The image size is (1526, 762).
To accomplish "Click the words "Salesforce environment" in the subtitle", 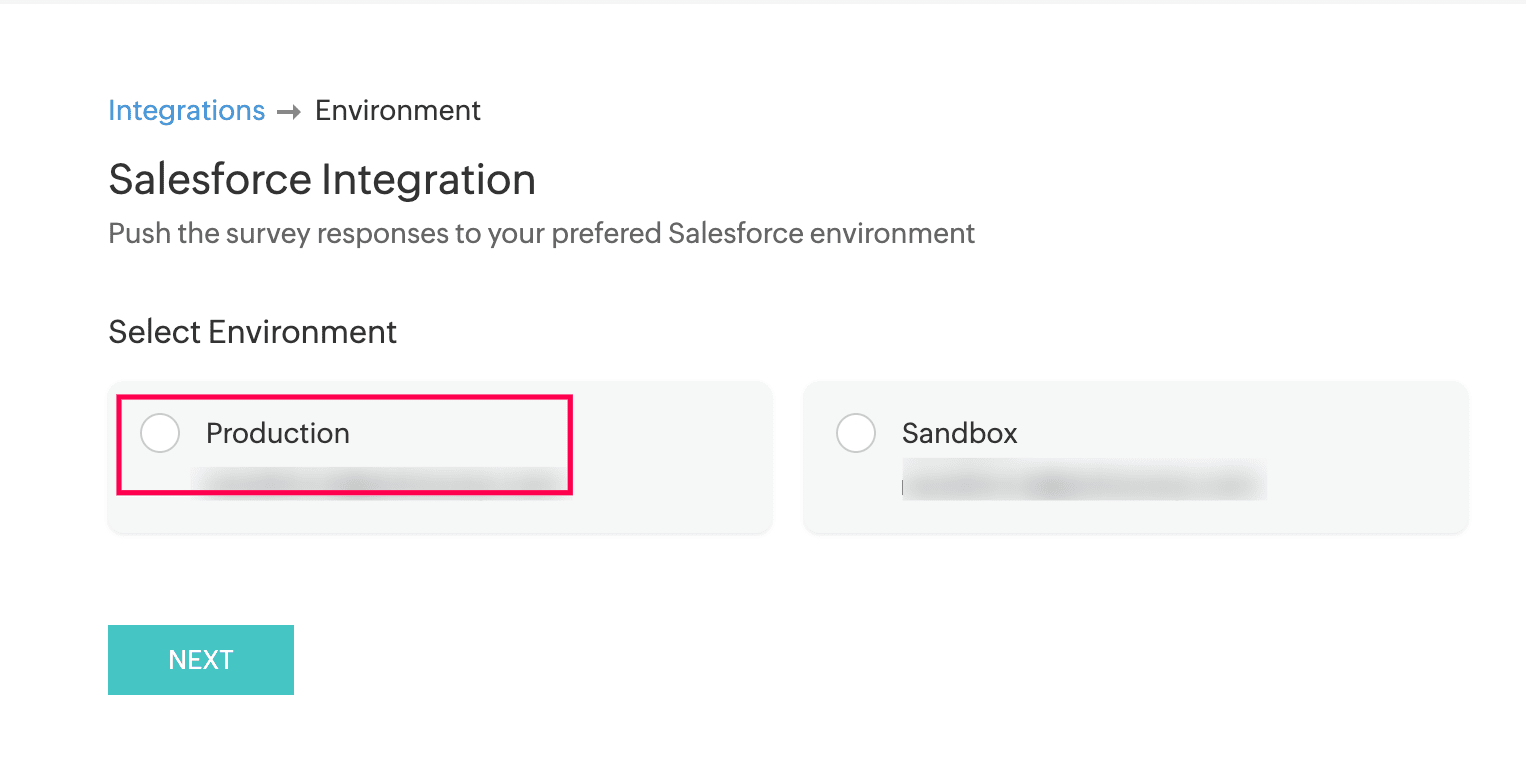I will tap(821, 234).
